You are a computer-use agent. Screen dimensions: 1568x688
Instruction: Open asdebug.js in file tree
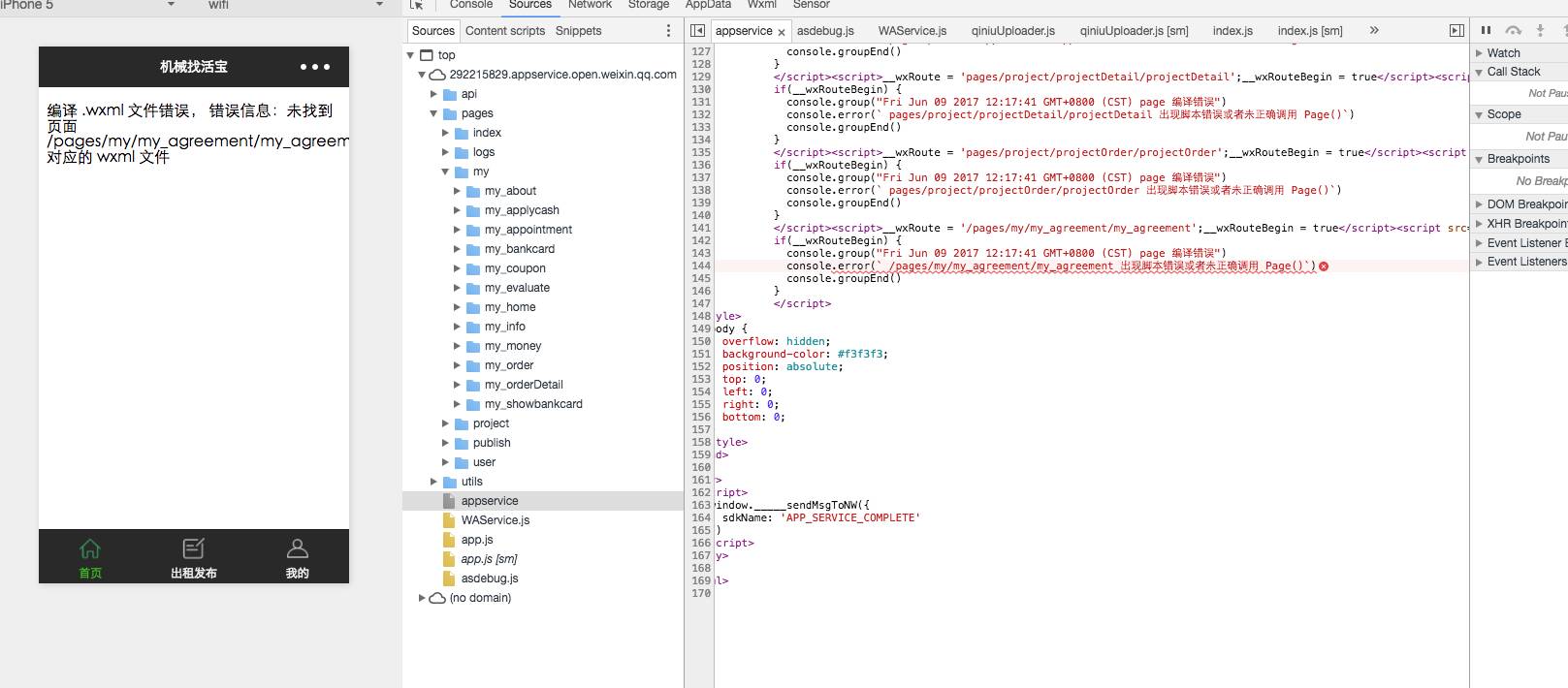coord(490,579)
